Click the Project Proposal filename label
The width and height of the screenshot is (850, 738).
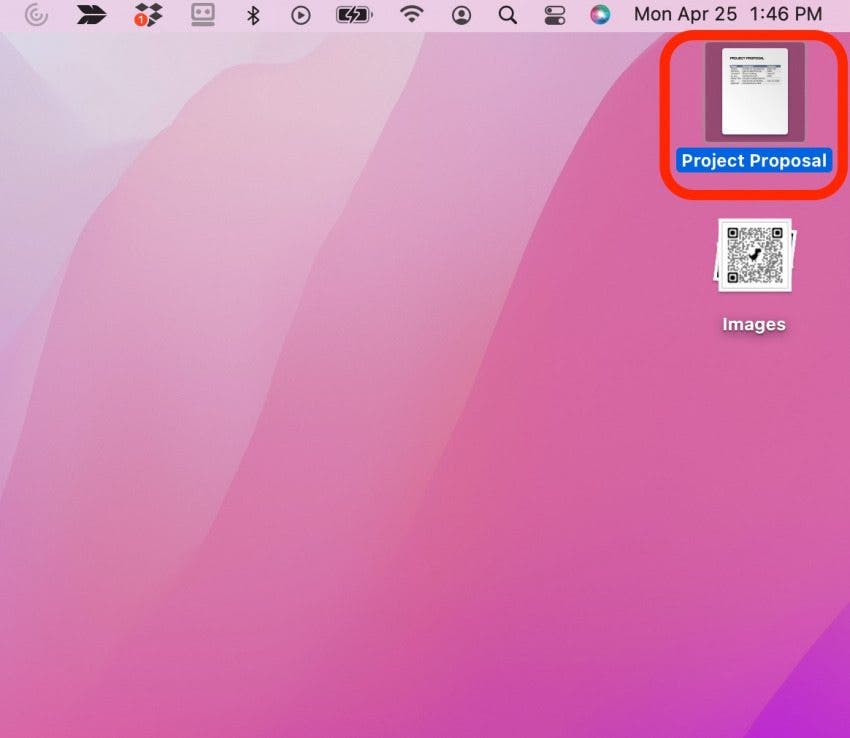[753, 160]
